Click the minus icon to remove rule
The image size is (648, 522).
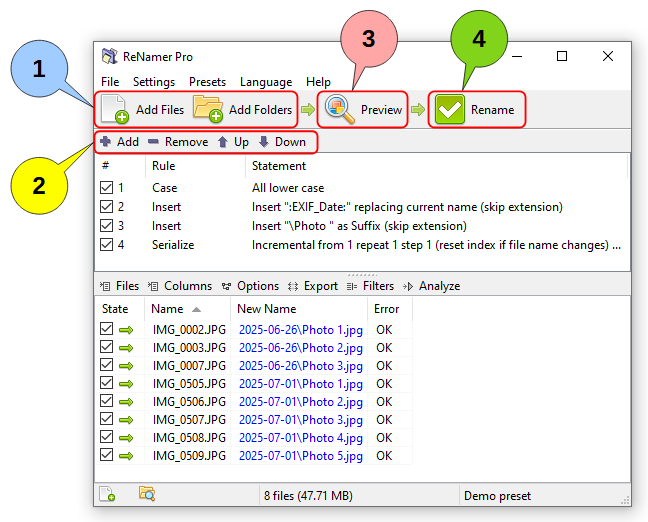point(153,142)
